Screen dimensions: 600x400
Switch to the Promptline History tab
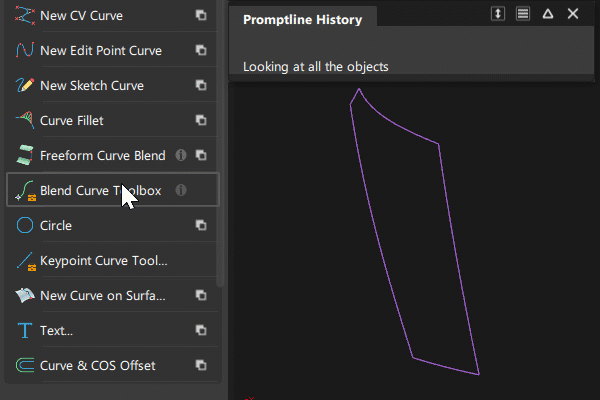[303, 19]
